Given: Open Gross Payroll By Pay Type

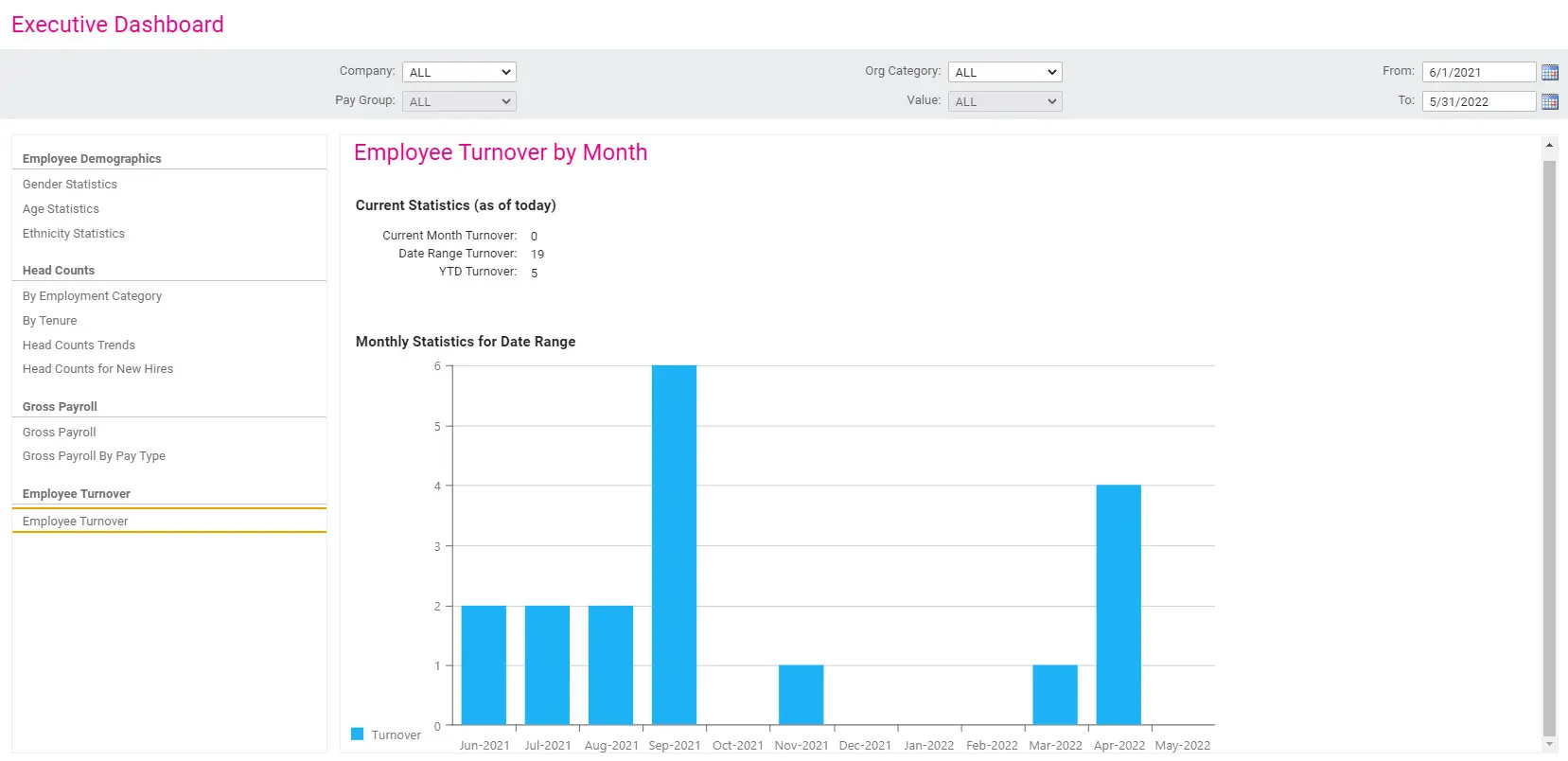Looking at the screenshot, I should [94, 456].
